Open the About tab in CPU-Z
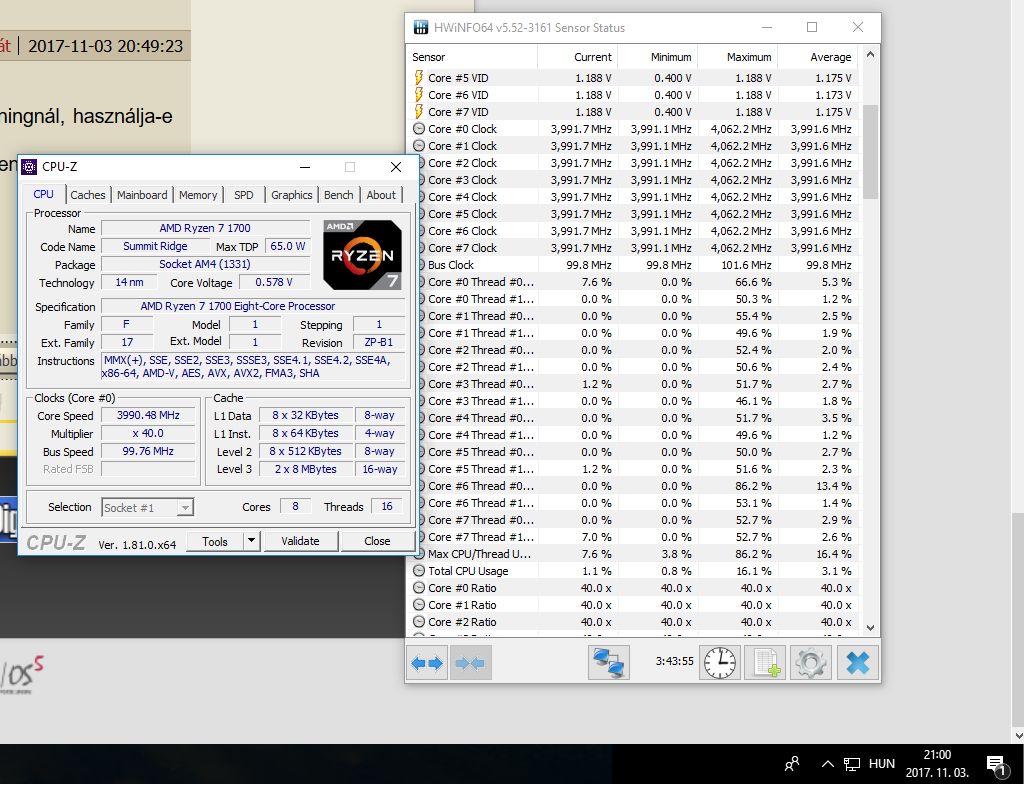Image resolution: width=1024 pixels, height=791 pixels. pos(381,195)
